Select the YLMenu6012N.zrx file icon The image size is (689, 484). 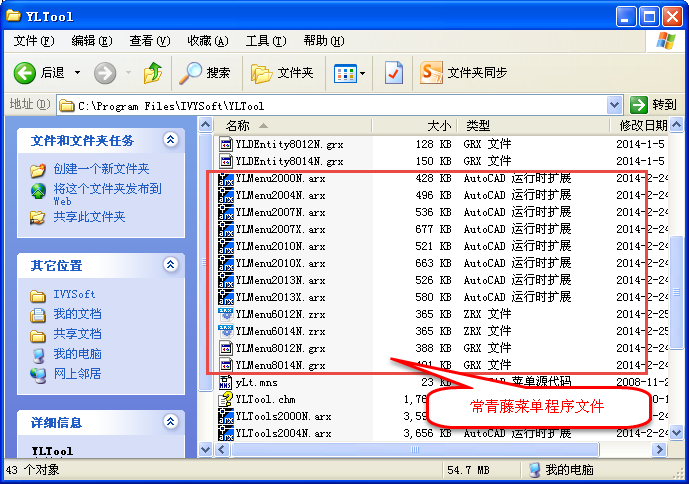tap(225, 314)
